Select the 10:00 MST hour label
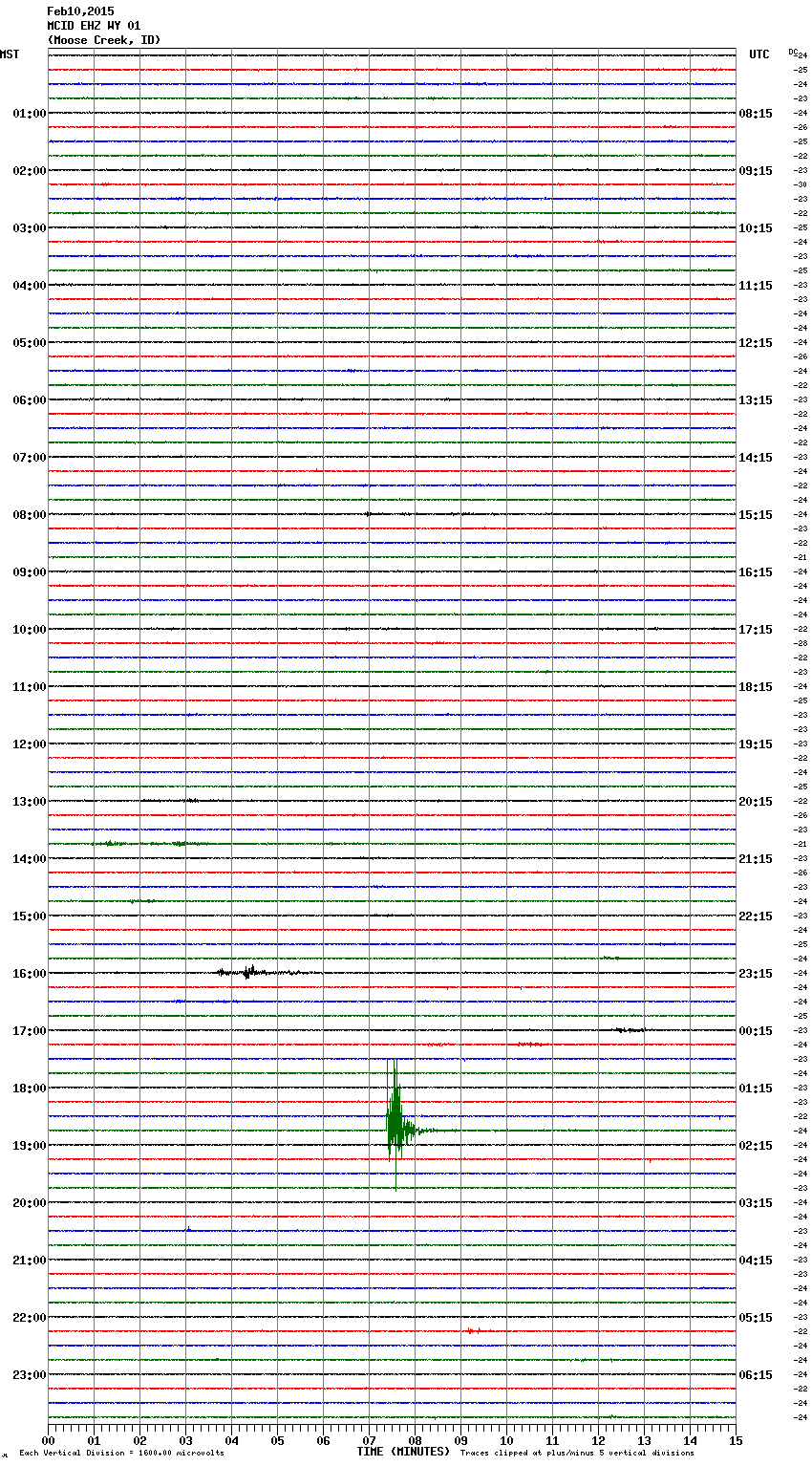Viewport: 812px width, 1466px height. click(x=29, y=630)
